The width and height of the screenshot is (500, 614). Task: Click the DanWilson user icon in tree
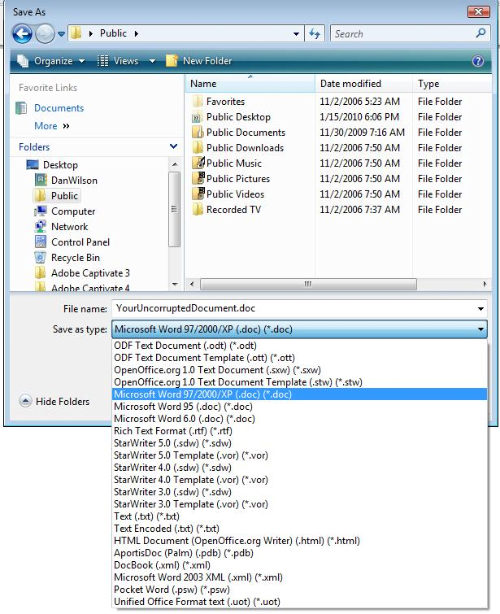pos(41,180)
